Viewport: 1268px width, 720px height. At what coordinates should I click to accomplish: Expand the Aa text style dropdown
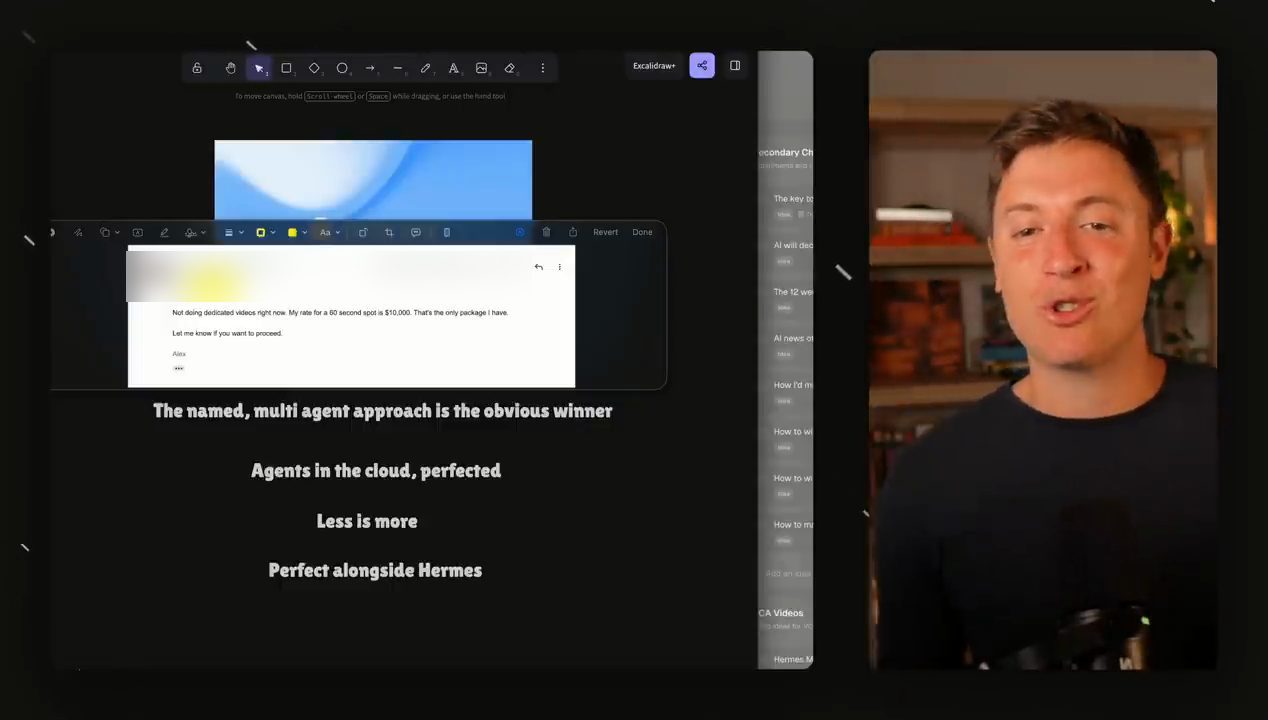[x=330, y=232]
